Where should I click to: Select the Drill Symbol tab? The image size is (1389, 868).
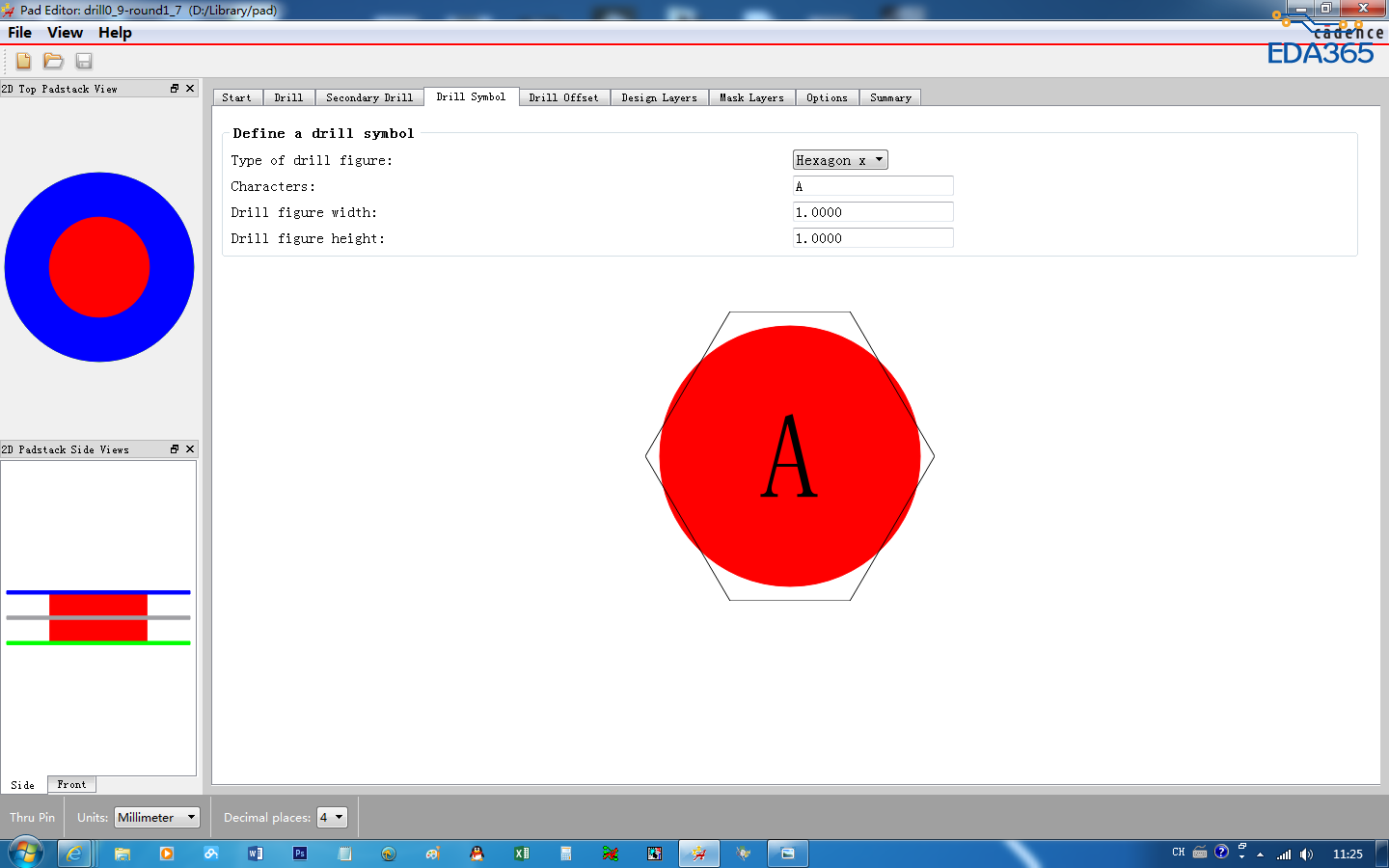click(471, 96)
